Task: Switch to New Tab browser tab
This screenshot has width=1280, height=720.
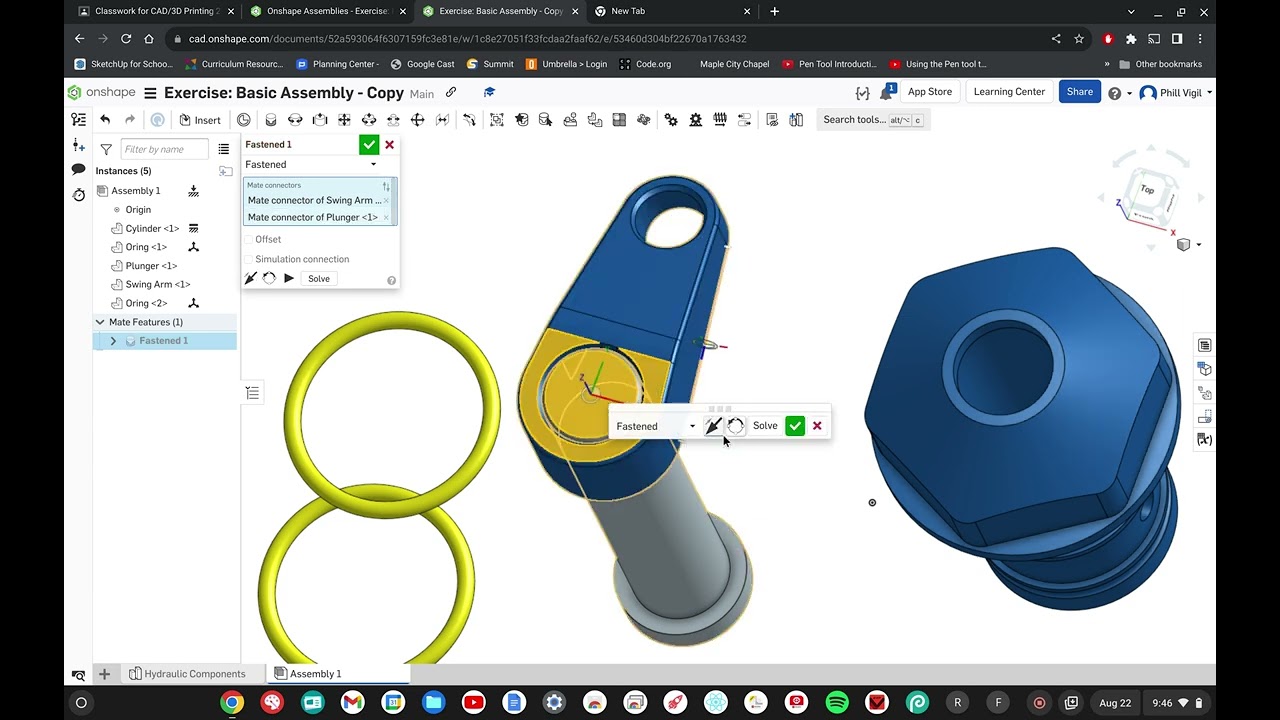Action: [x=672, y=11]
